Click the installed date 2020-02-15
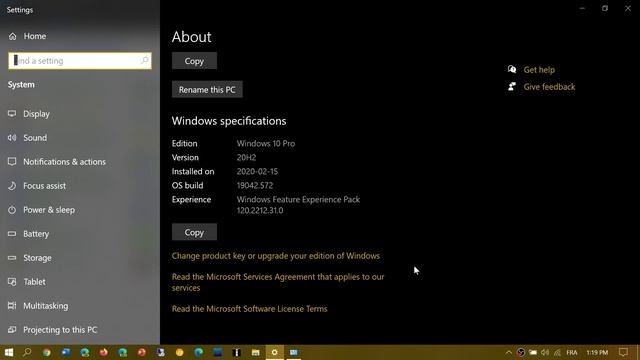This screenshot has width=640, height=360. [257, 171]
